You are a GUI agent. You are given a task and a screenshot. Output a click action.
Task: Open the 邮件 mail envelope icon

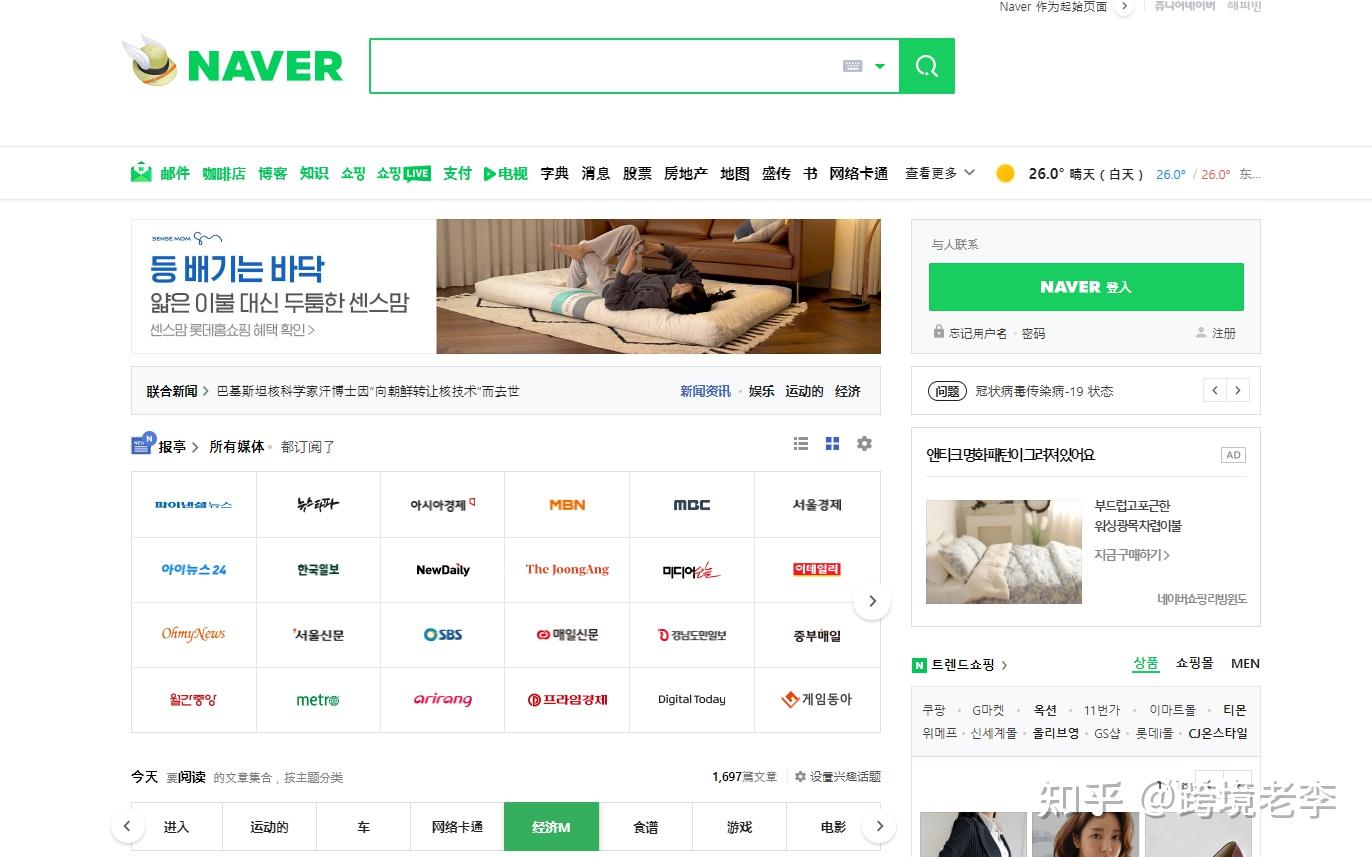(x=142, y=172)
